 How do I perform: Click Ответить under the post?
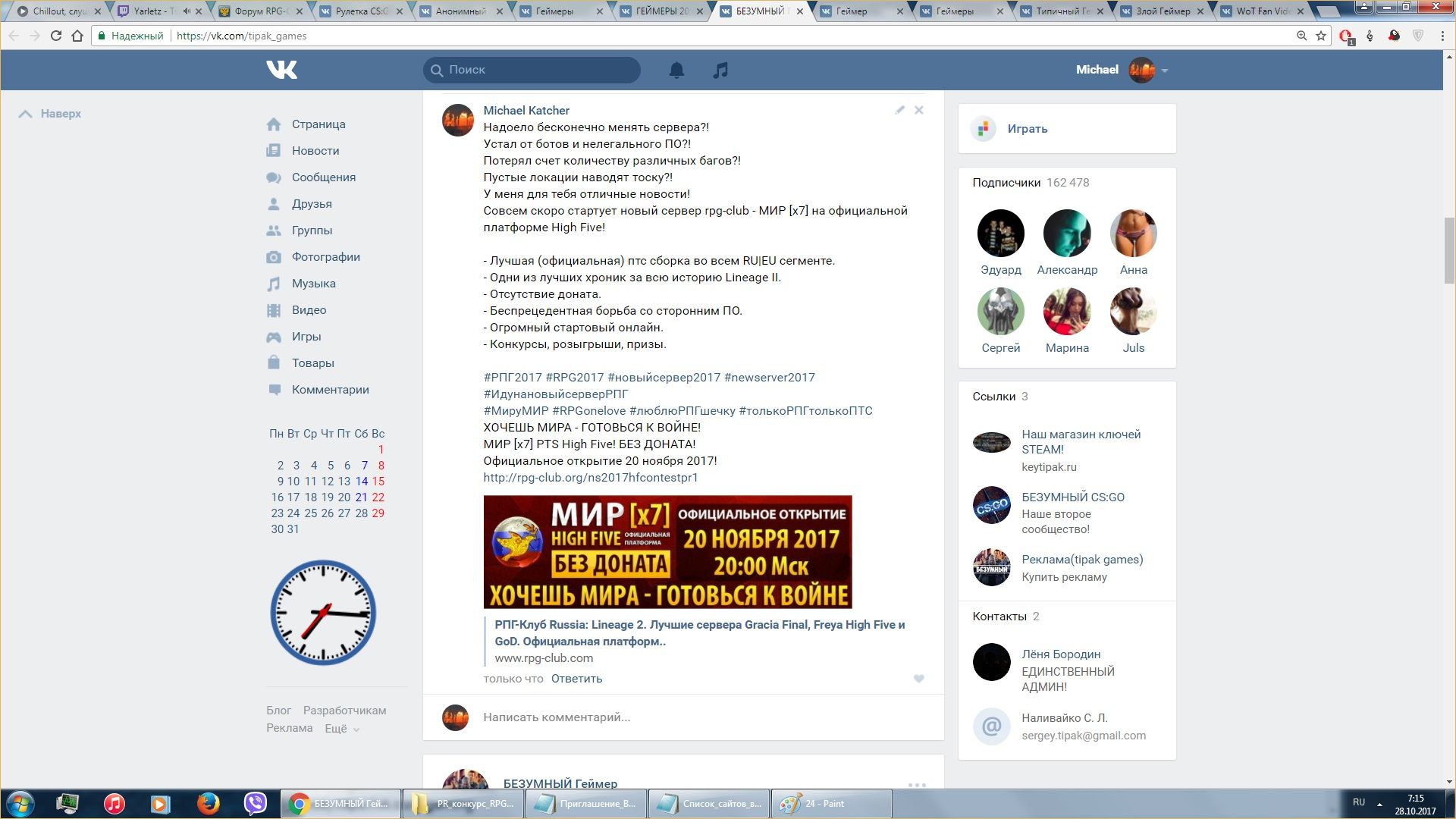point(576,679)
